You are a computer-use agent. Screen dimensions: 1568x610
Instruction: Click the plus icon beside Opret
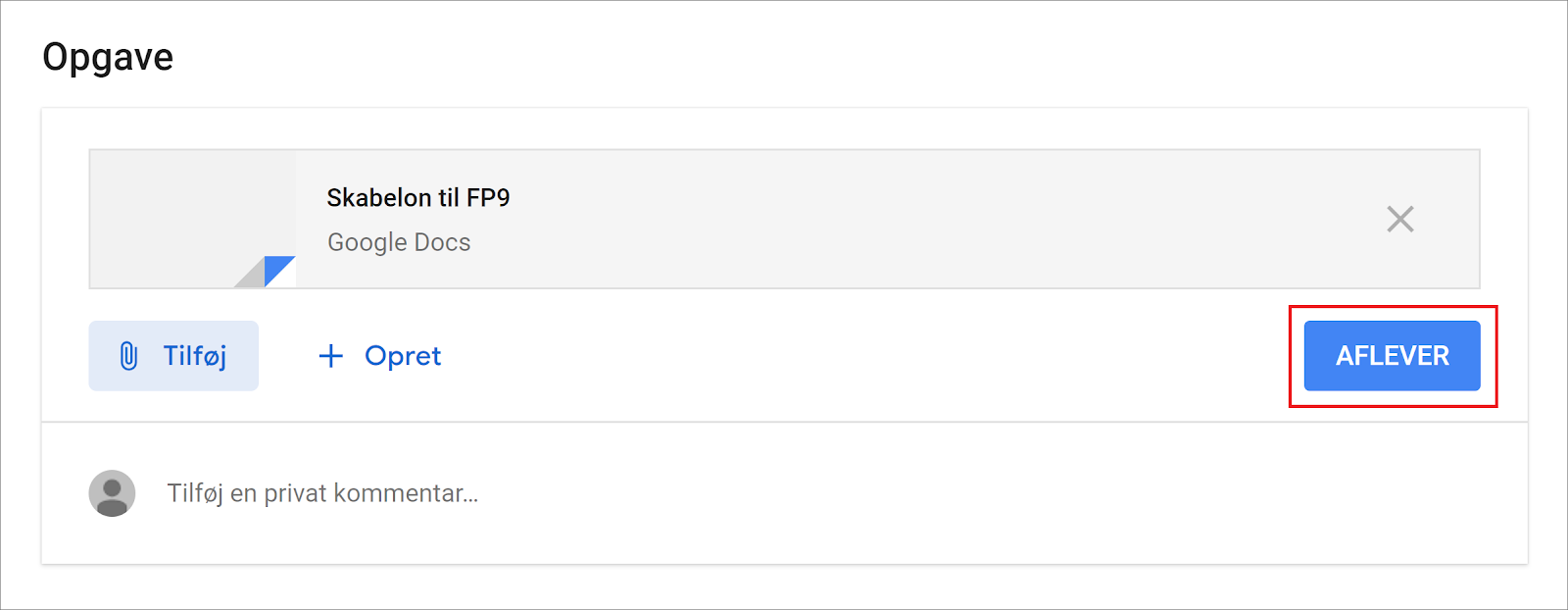click(331, 356)
